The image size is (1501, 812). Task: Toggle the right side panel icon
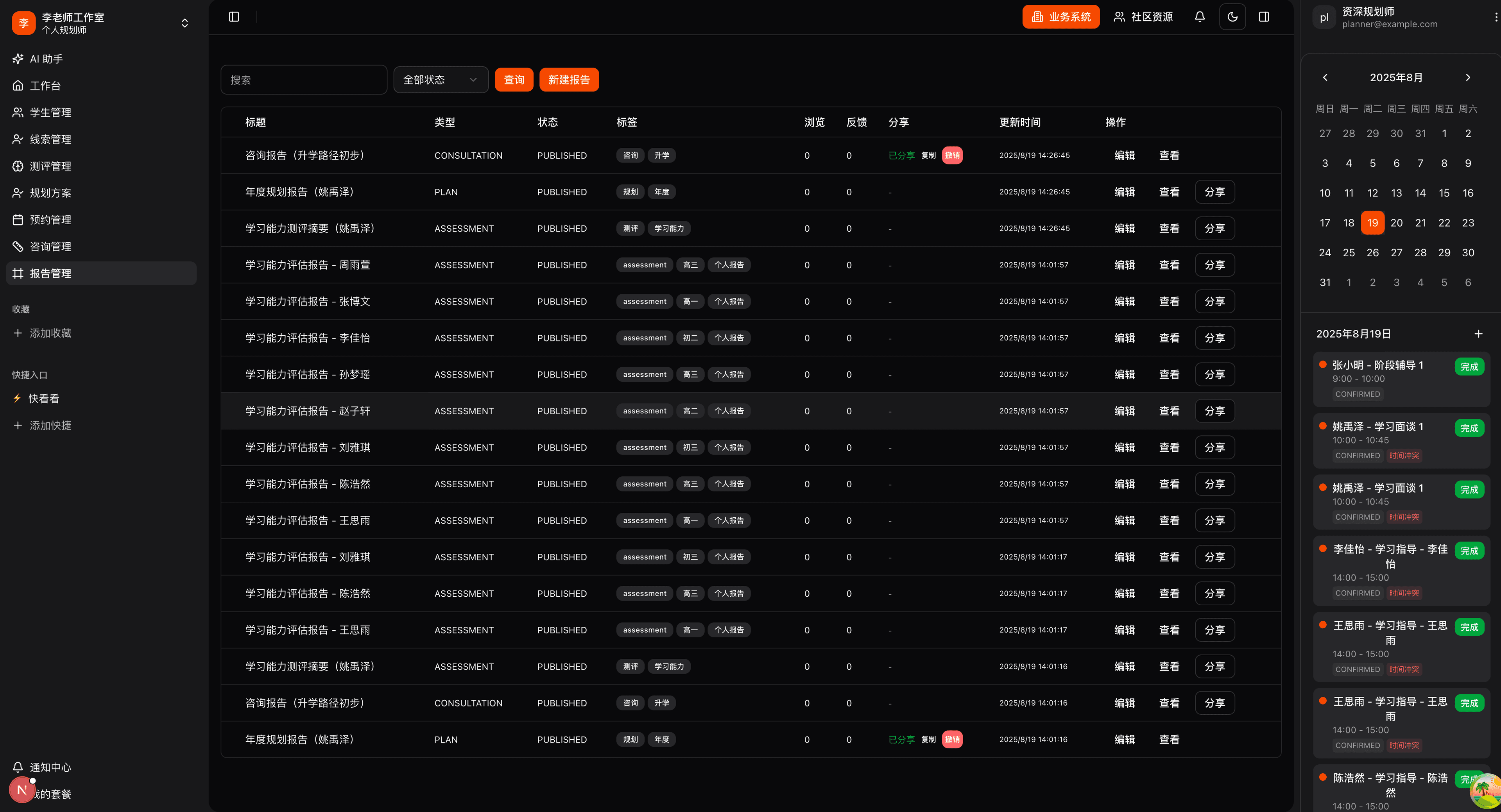click(1263, 17)
